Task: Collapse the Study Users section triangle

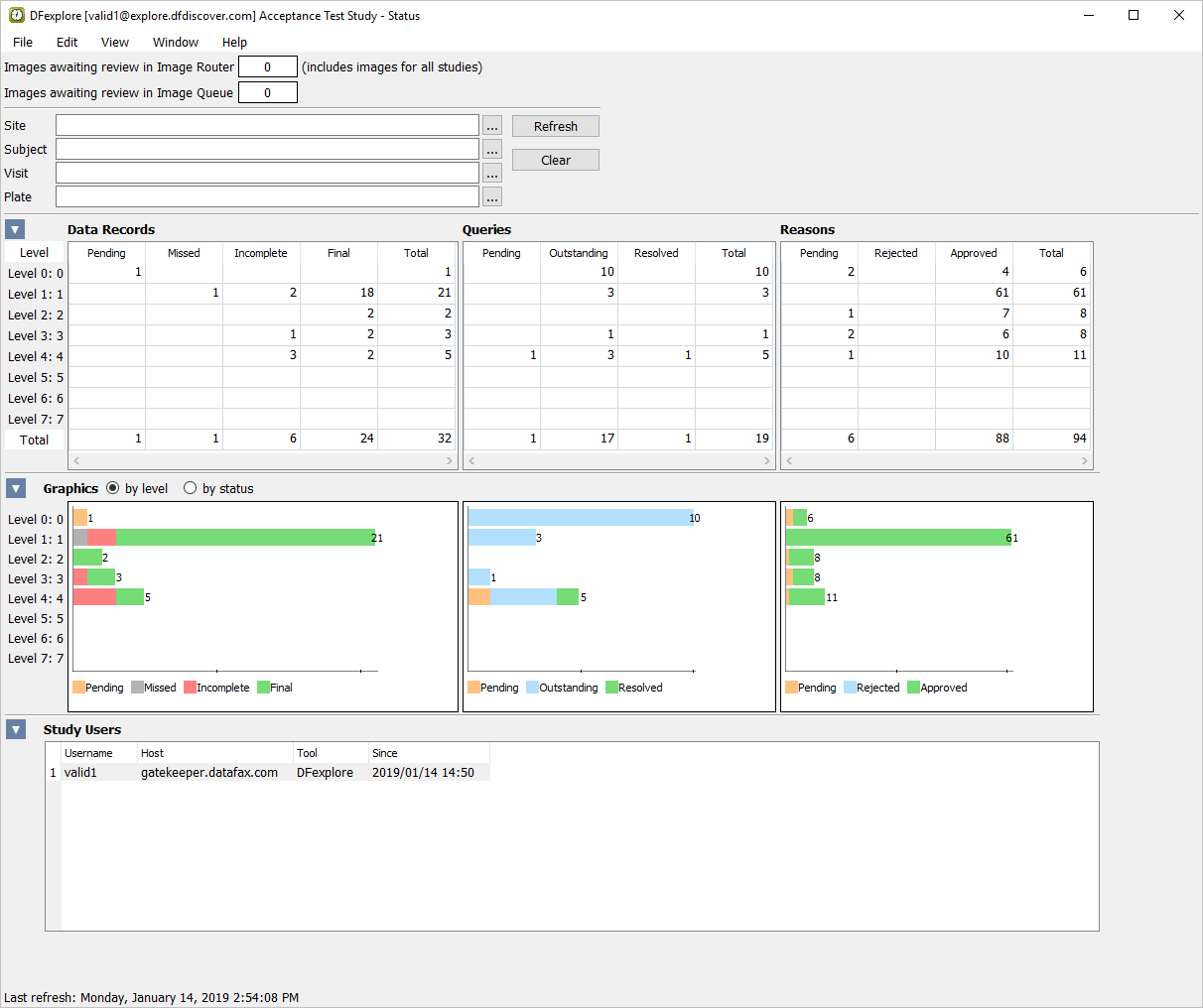Action: [15, 730]
